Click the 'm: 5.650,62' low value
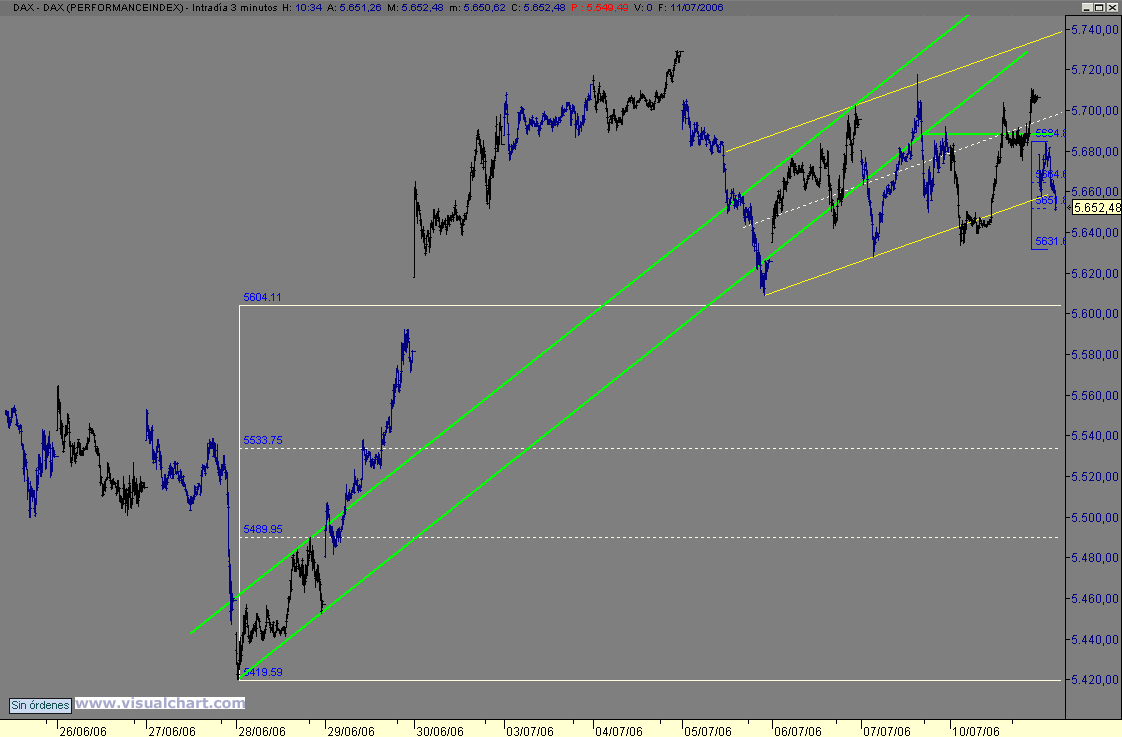1122x737 pixels. click(477, 7)
